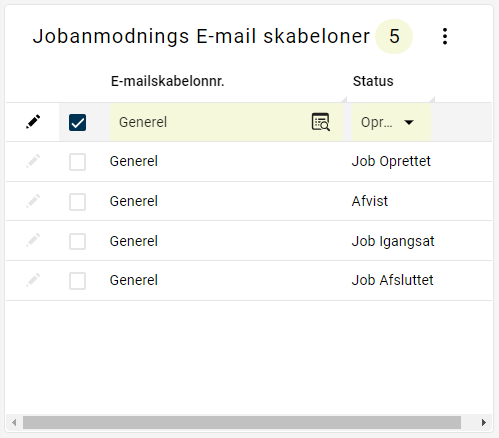Click the horizontal scrollbar right arrow
This screenshot has height=438, width=499.
click(484, 423)
